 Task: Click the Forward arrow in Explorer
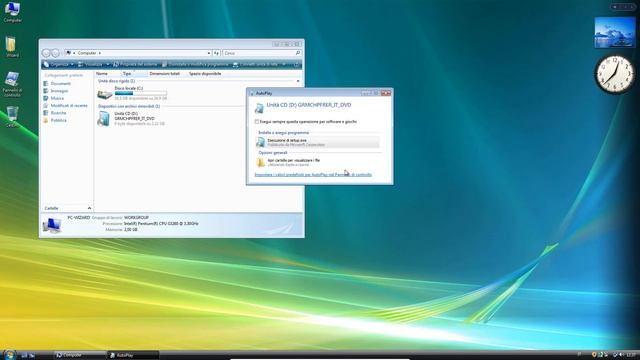[x=56, y=53]
